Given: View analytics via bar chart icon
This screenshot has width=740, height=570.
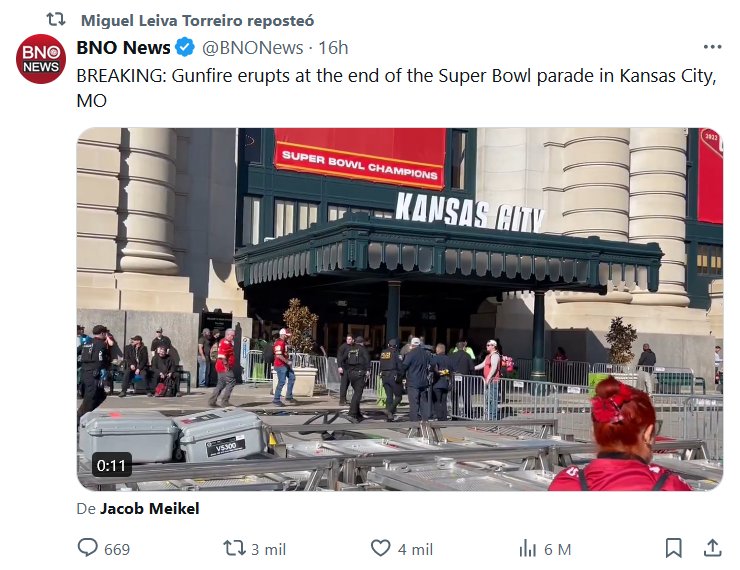Looking at the screenshot, I should 528,548.
